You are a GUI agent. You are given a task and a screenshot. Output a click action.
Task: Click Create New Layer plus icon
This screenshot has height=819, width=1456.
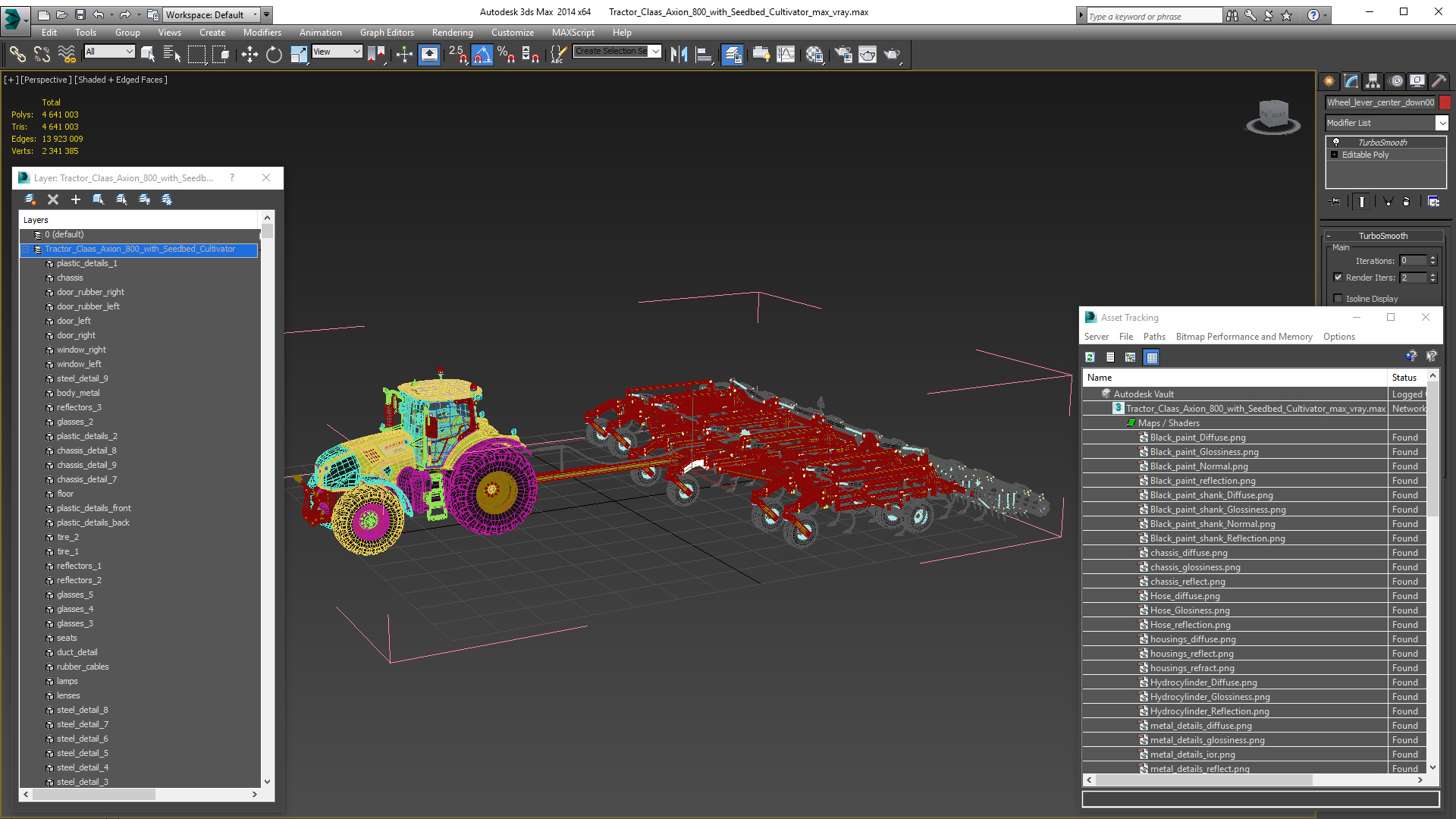pos(76,199)
